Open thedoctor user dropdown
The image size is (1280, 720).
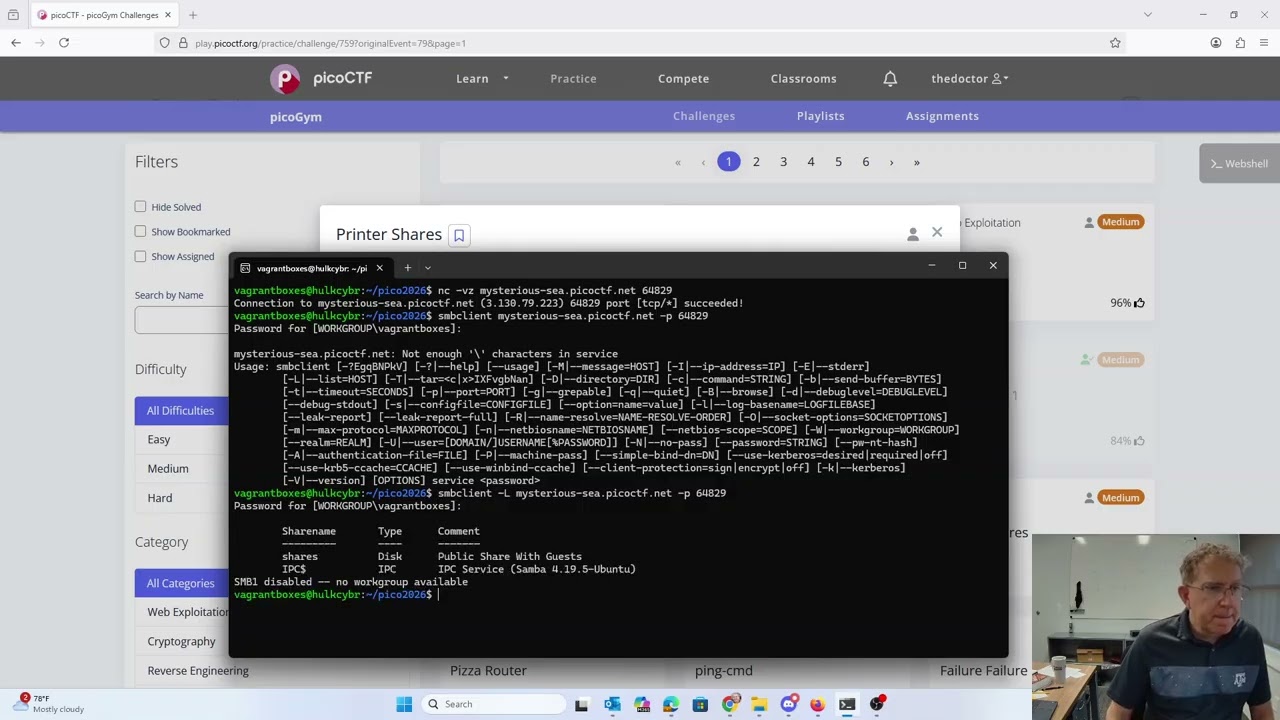[970, 78]
